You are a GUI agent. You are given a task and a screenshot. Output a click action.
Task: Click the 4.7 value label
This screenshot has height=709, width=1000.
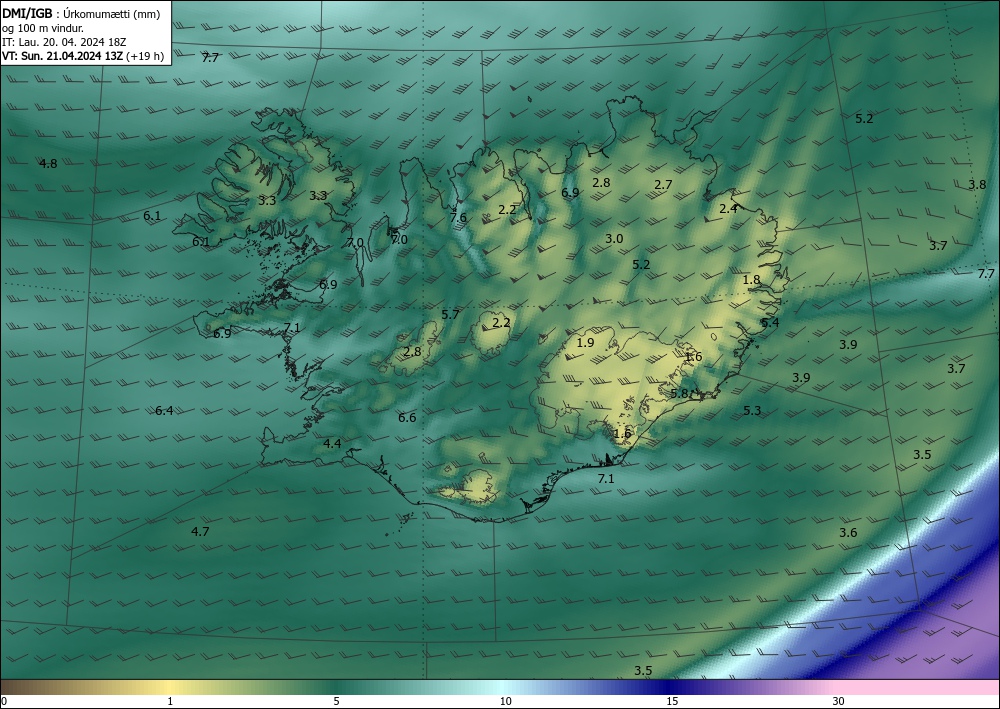200,531
